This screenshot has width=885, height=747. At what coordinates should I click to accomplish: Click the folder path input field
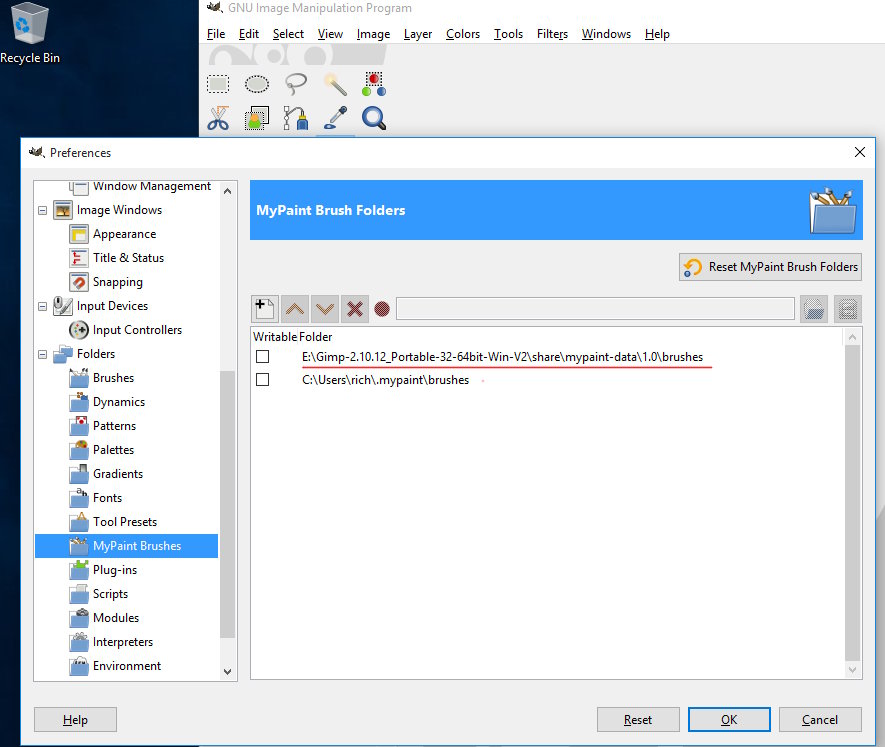point(595,309)
